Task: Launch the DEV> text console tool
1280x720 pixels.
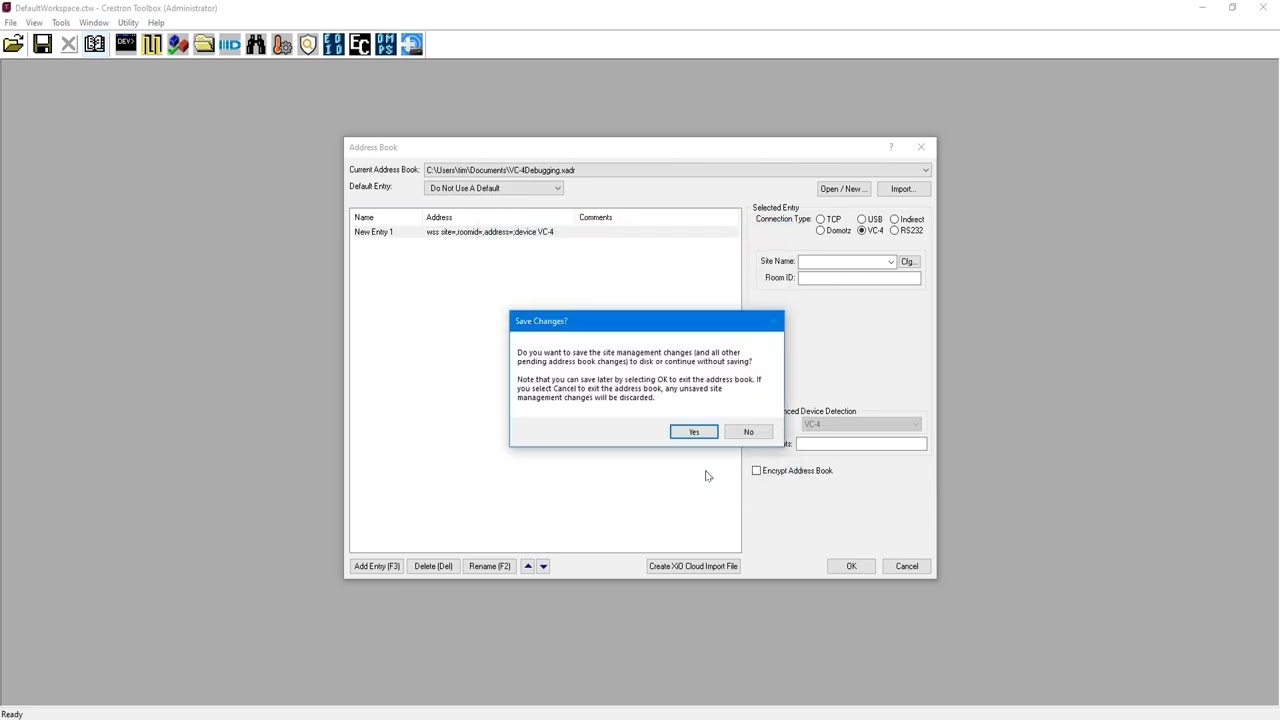Action: [x=126, y=44]
